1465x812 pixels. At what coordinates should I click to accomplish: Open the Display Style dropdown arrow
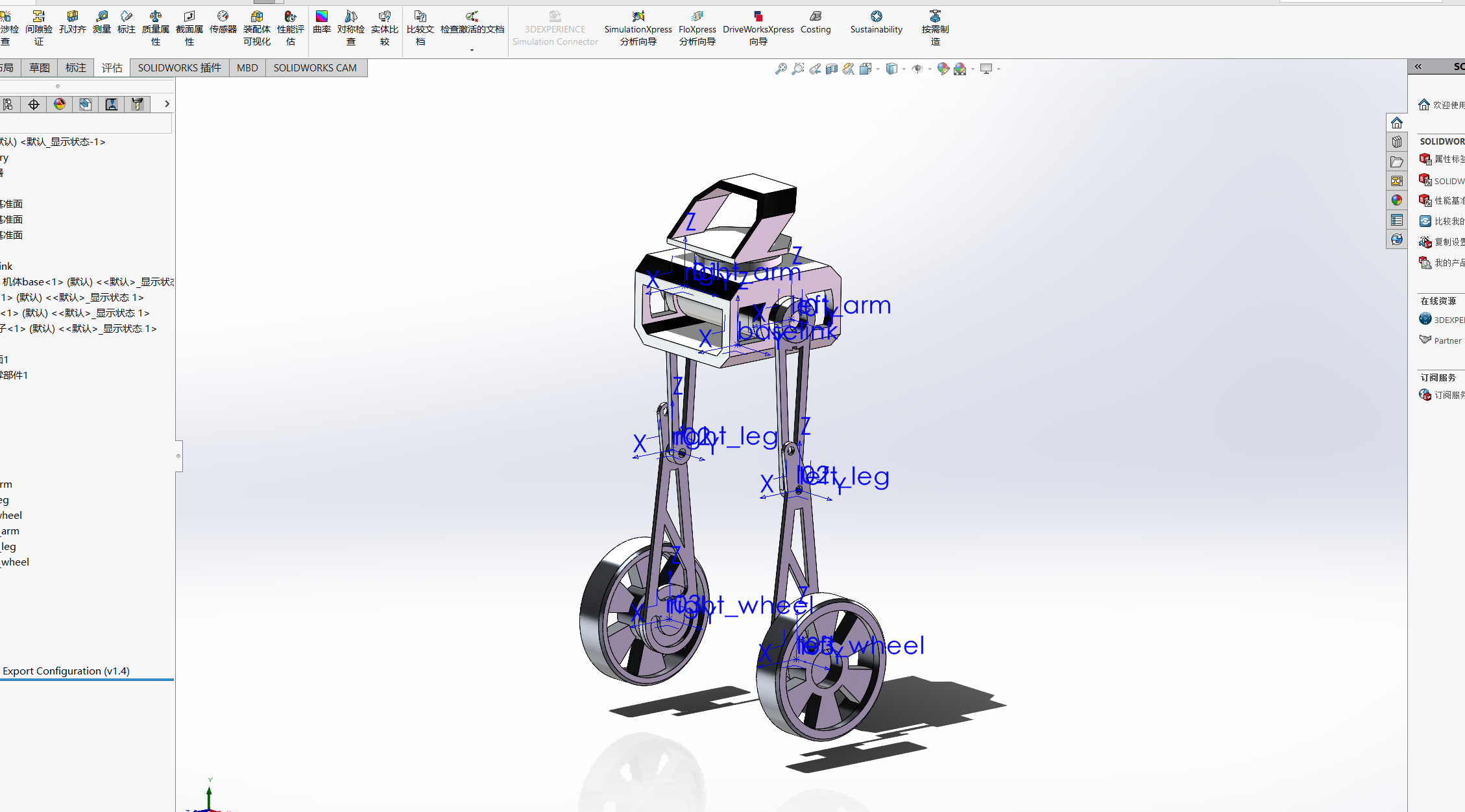pyautogui.click(x=904, y=69)
